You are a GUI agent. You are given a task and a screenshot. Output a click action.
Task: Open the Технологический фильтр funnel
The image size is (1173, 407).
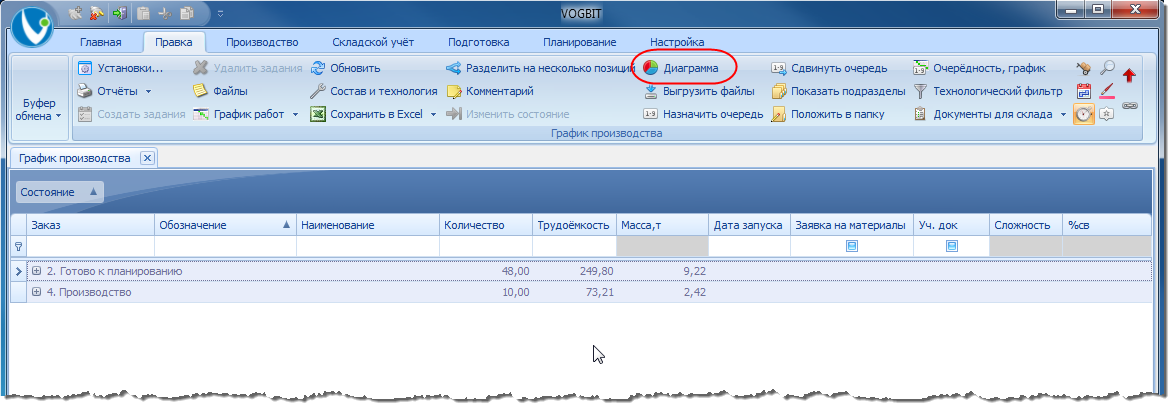[987, 91]
